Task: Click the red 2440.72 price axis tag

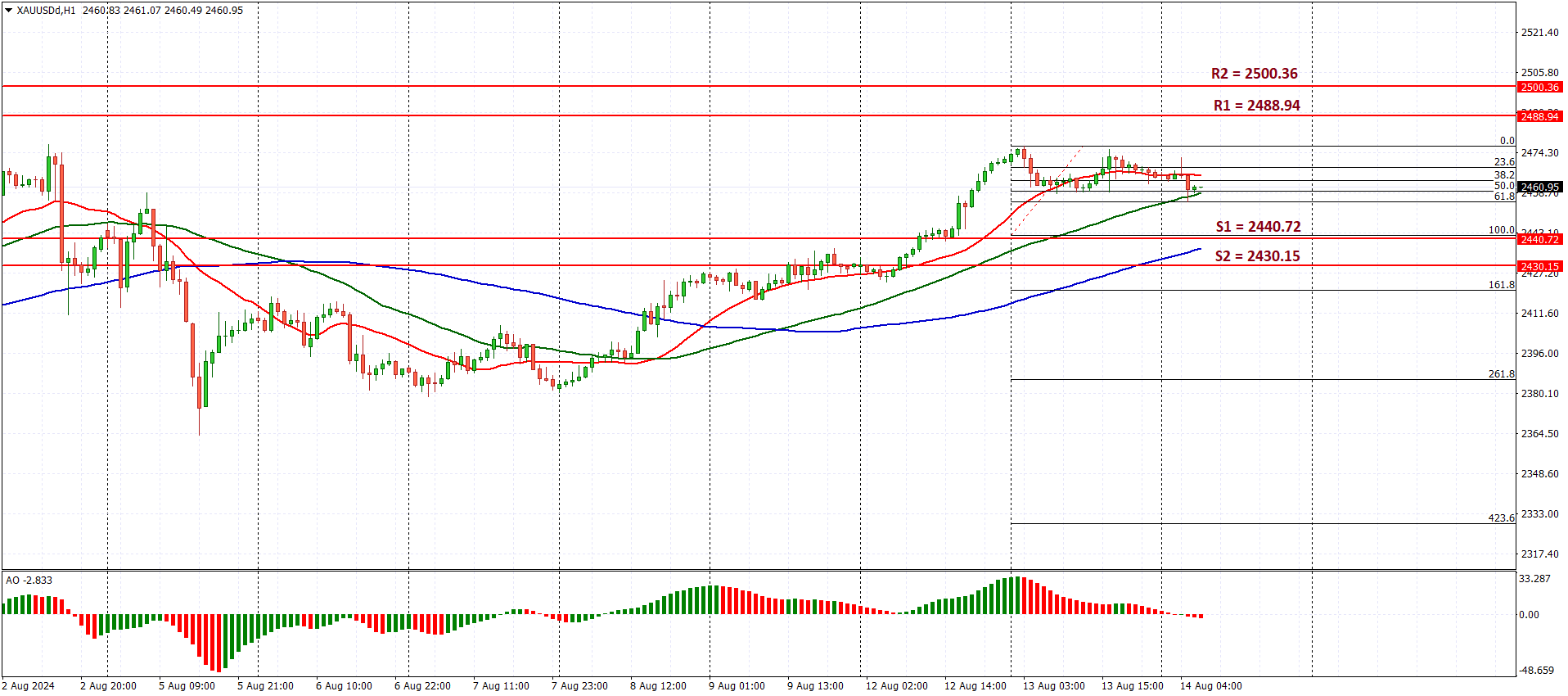Action: [1539, 239]
